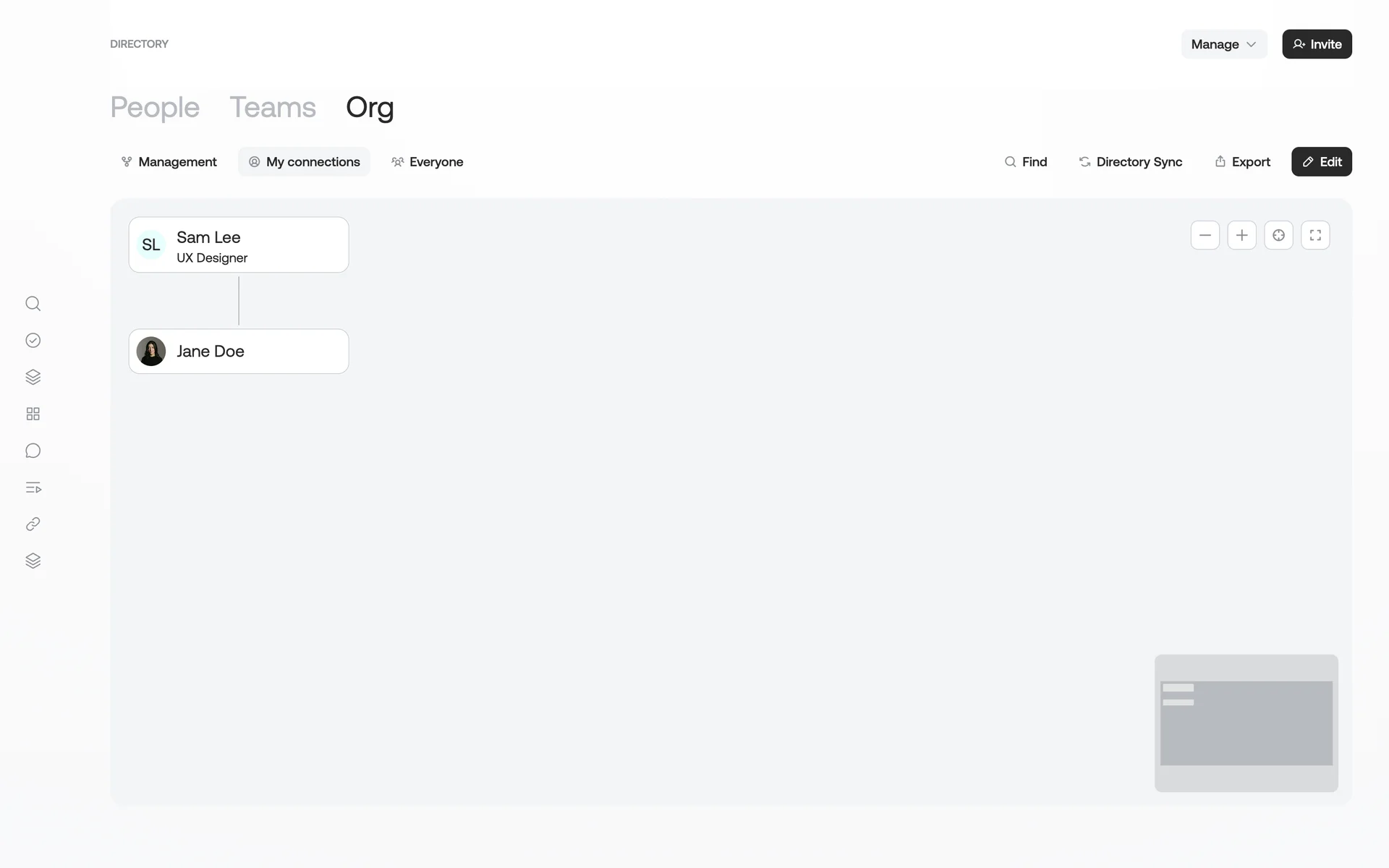The image size is (1389, 868).
Task: Click the bottom layers icon in the sidebar
Action: point(33,561)
